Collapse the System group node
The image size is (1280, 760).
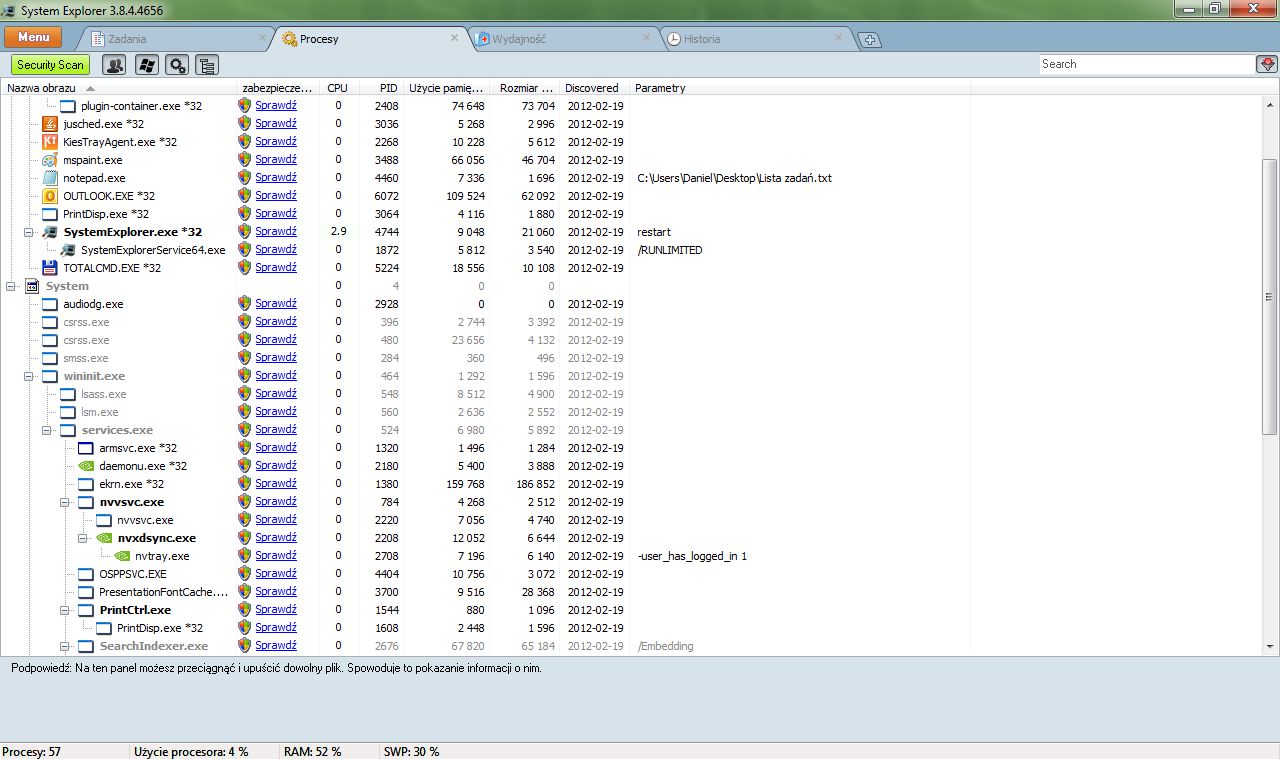pos(11,286)
